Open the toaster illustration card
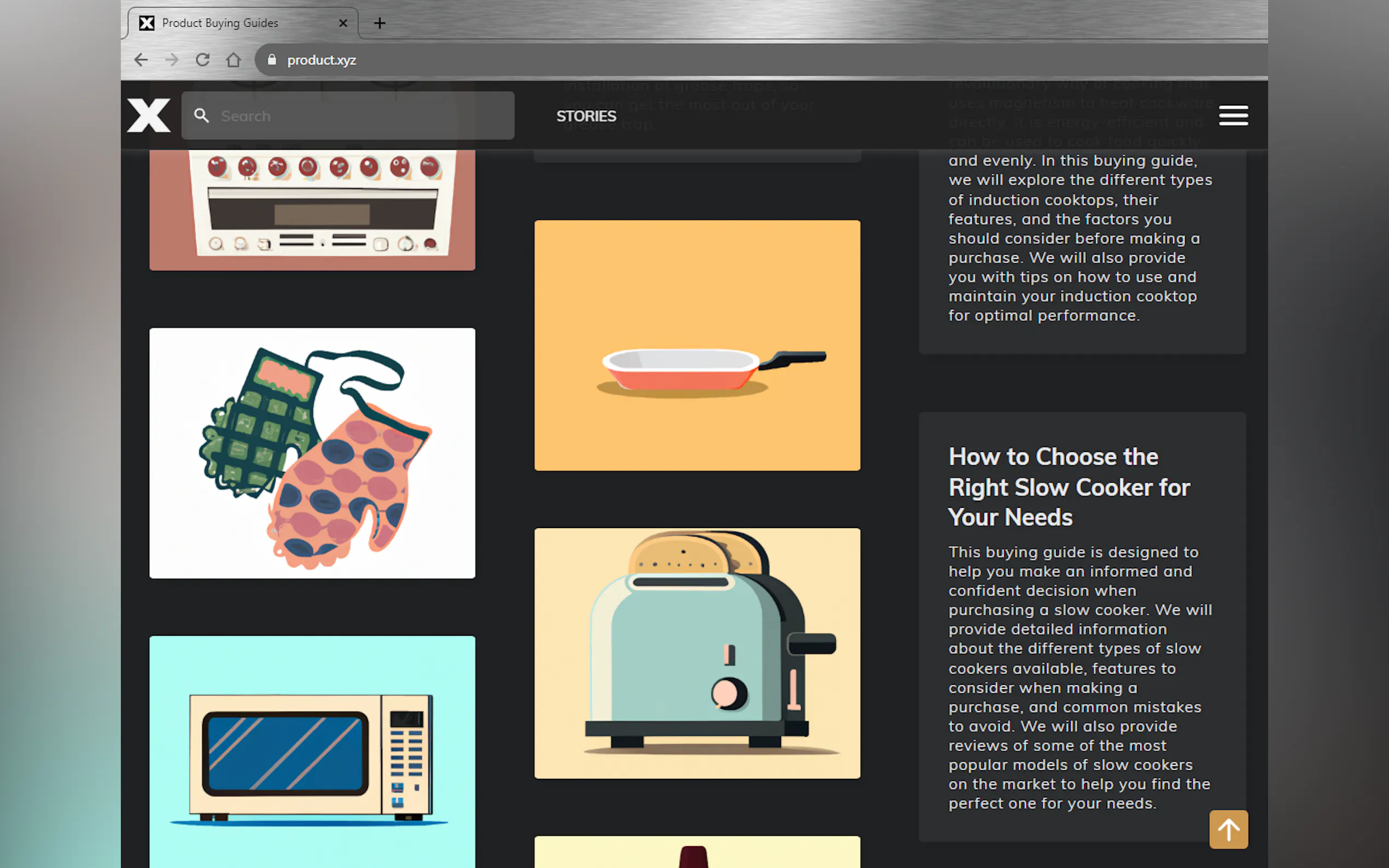Viewport: 1389px width, 868px height. click(x=697, y=653)
